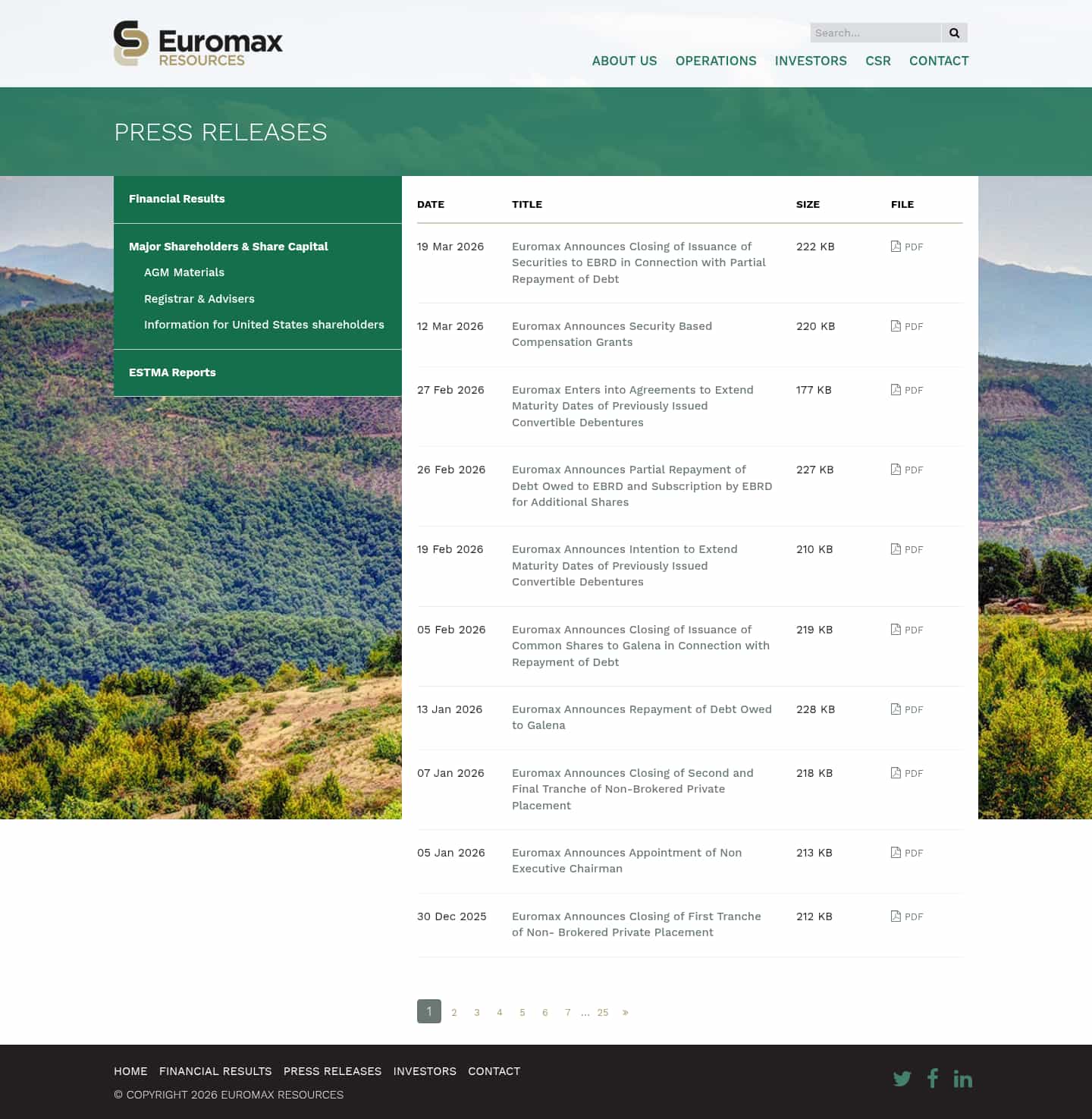Expand the ABOUT US navigation menu
This screenshot has height=1119, width=1092.
pos(624,61)
